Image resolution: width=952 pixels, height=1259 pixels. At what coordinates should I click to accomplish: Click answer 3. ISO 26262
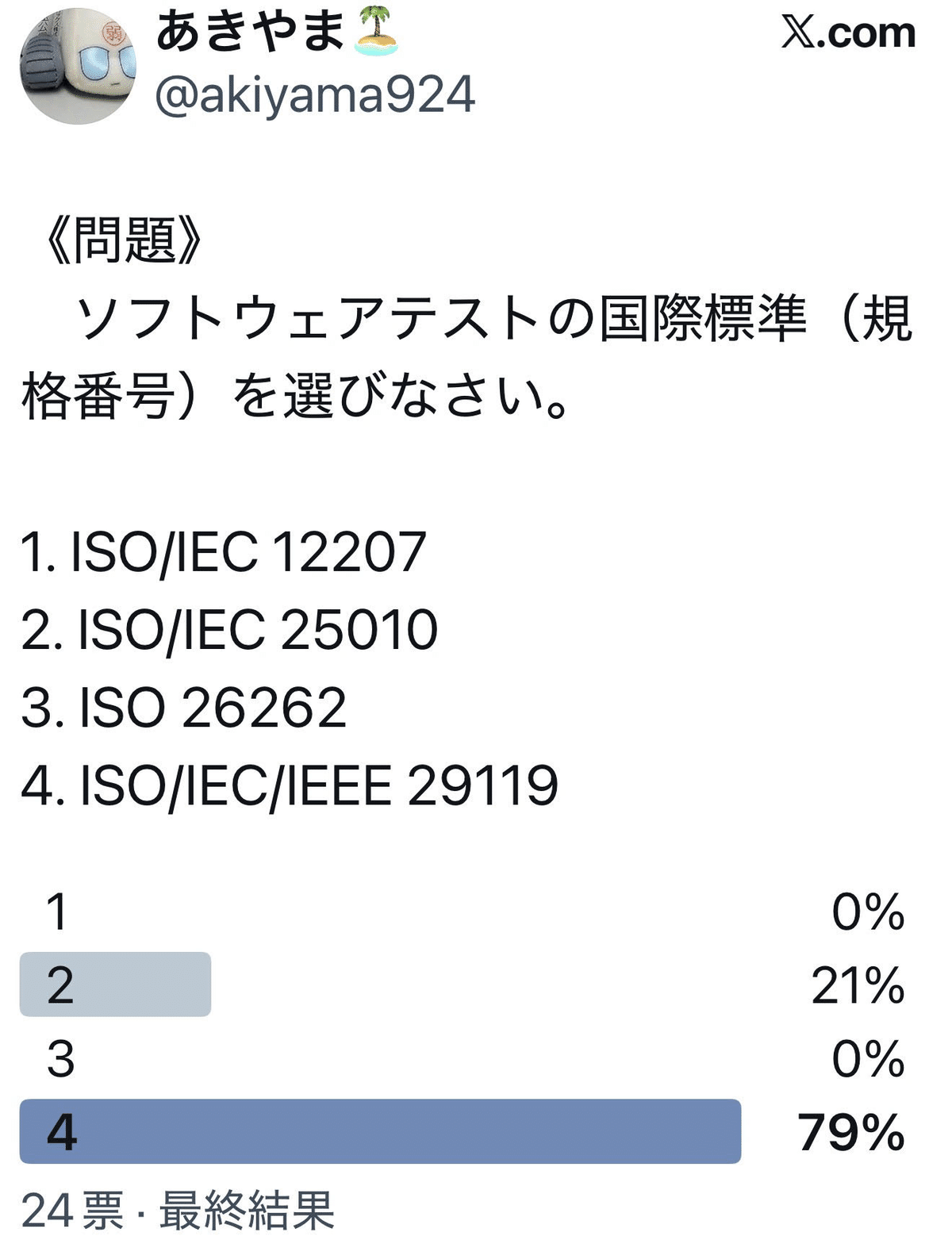184,708
